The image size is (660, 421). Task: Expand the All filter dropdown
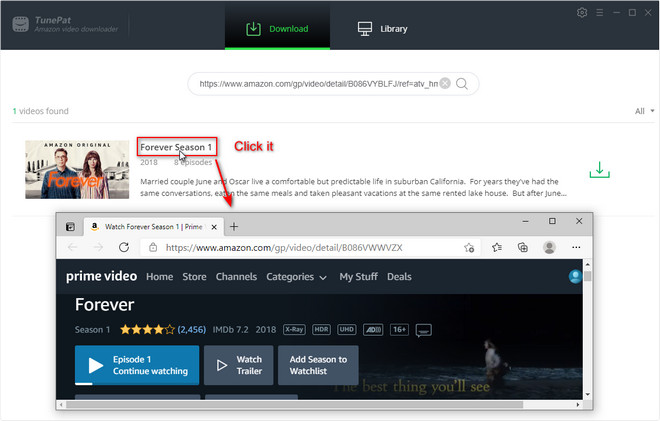[644, 111]
